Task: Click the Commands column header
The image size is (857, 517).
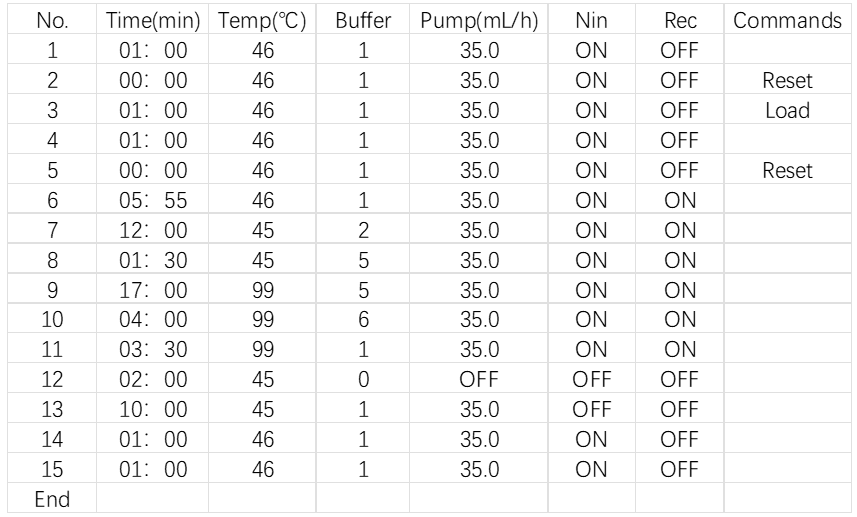Action: 787,20
